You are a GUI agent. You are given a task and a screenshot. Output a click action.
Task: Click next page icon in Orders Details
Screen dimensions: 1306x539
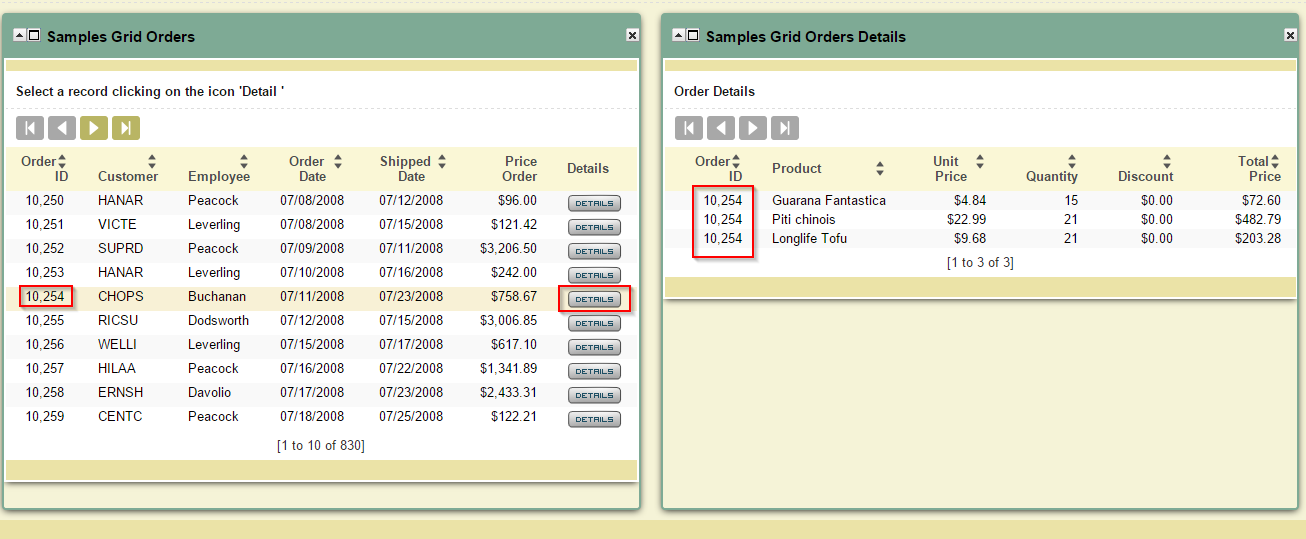753,128
